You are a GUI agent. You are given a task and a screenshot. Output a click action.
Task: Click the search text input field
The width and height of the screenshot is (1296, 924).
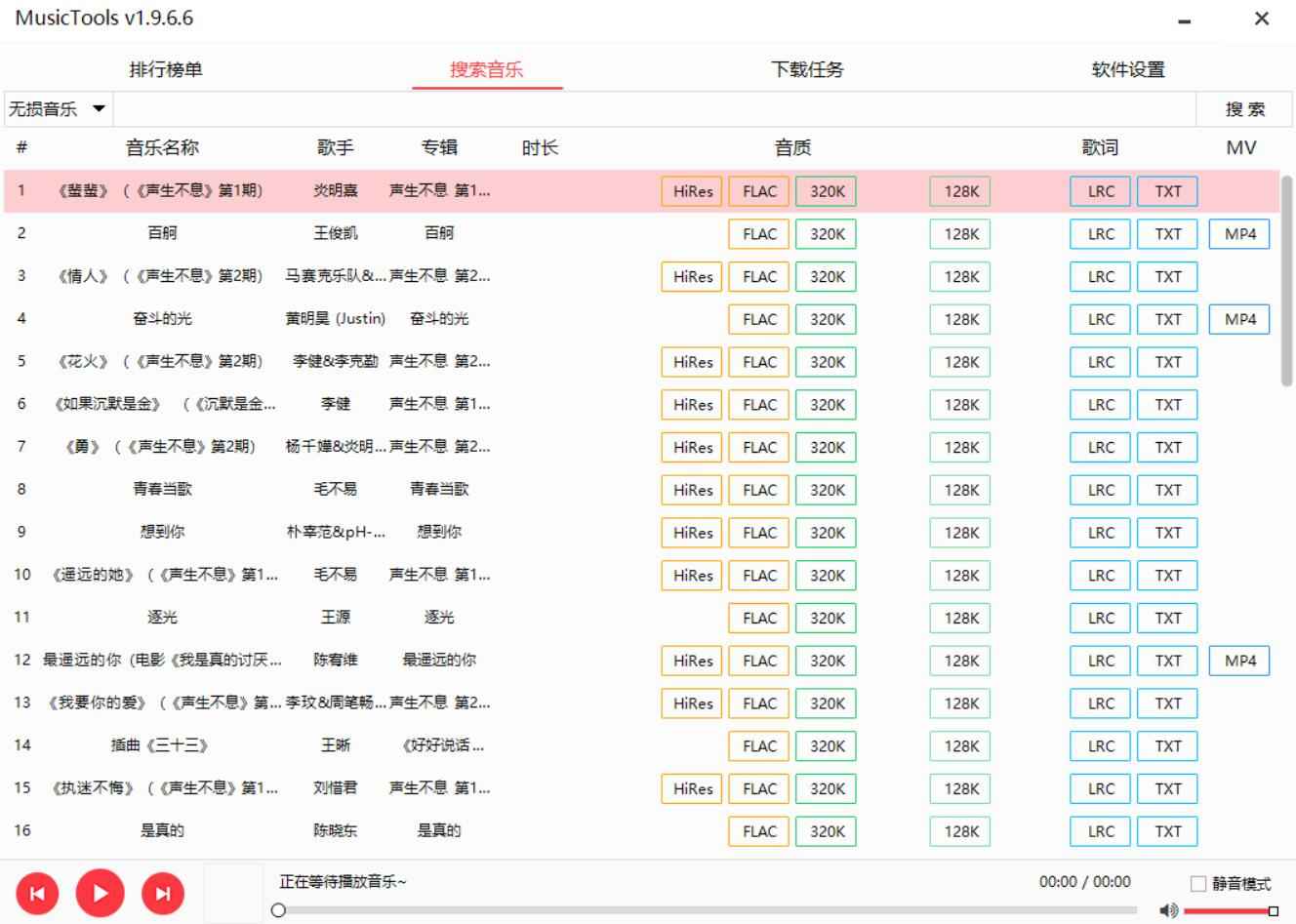pos(654,109)
